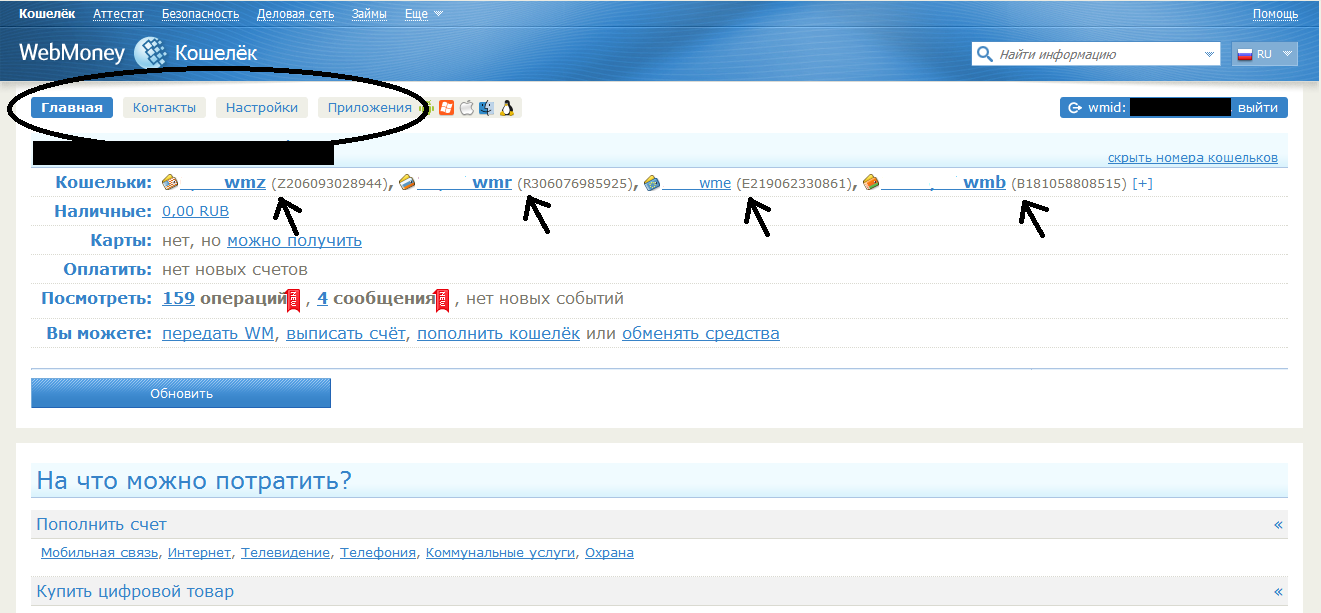
Task: Click Мобильная связь link
Action: [100, 553]
